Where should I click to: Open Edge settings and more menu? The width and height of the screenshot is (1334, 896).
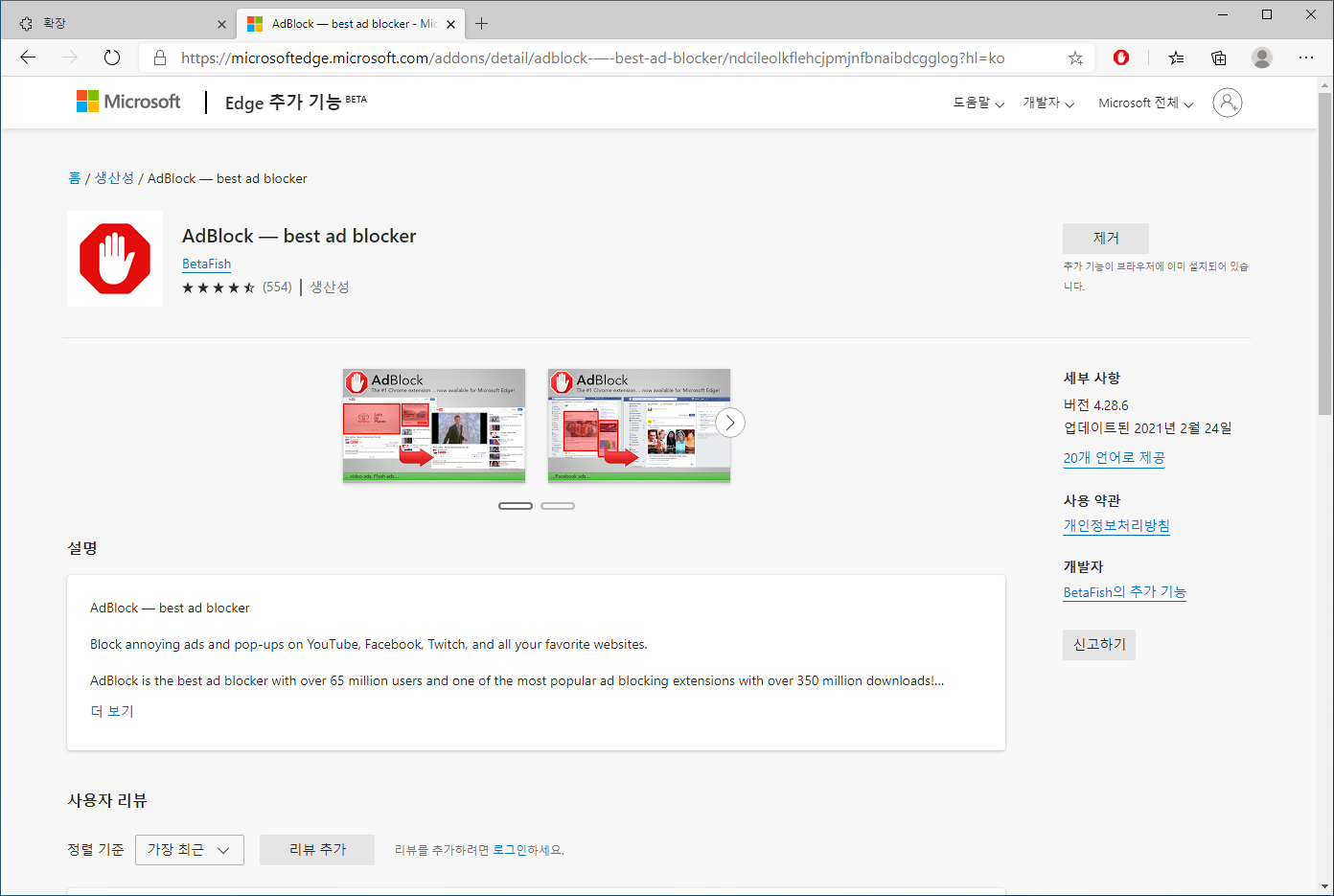pyautogui.click(x=1306, y=57)
